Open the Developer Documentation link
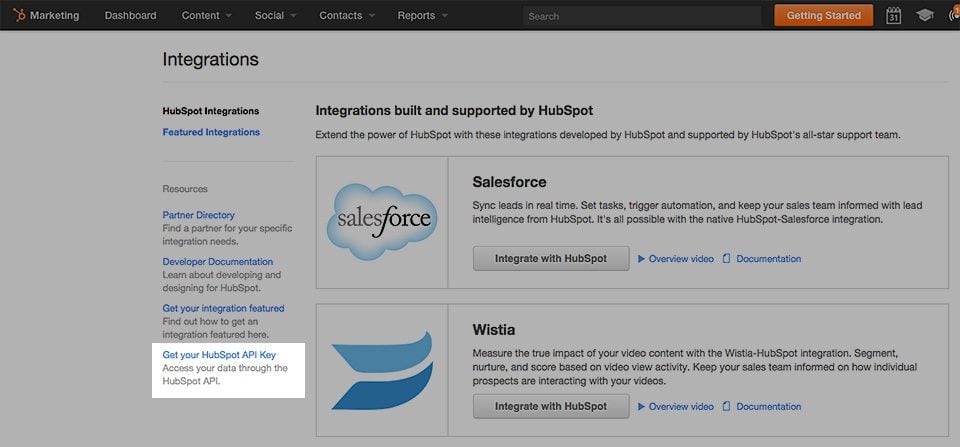 (218, 261)
